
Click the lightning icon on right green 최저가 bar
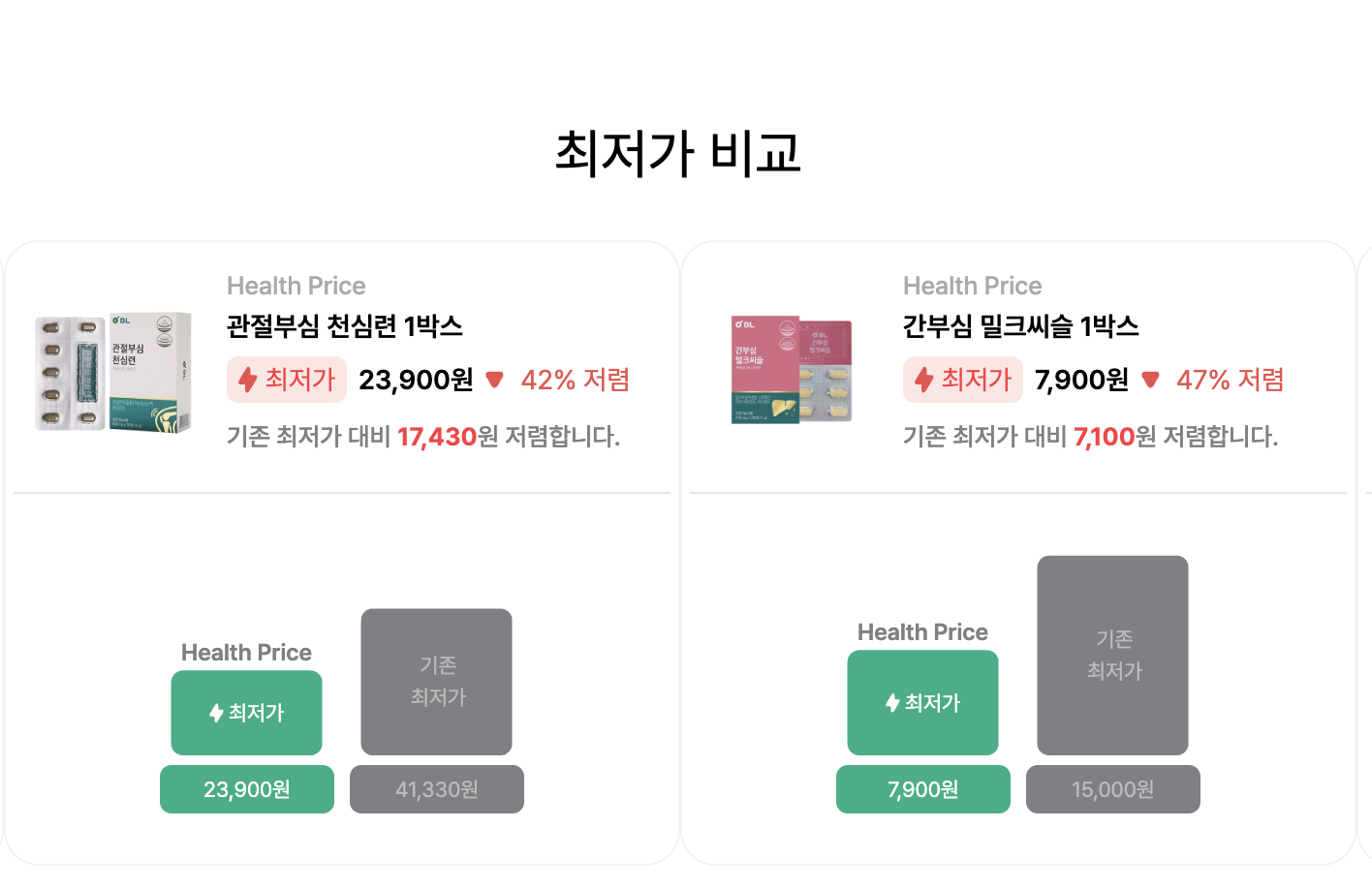click(x=890, y=702)
